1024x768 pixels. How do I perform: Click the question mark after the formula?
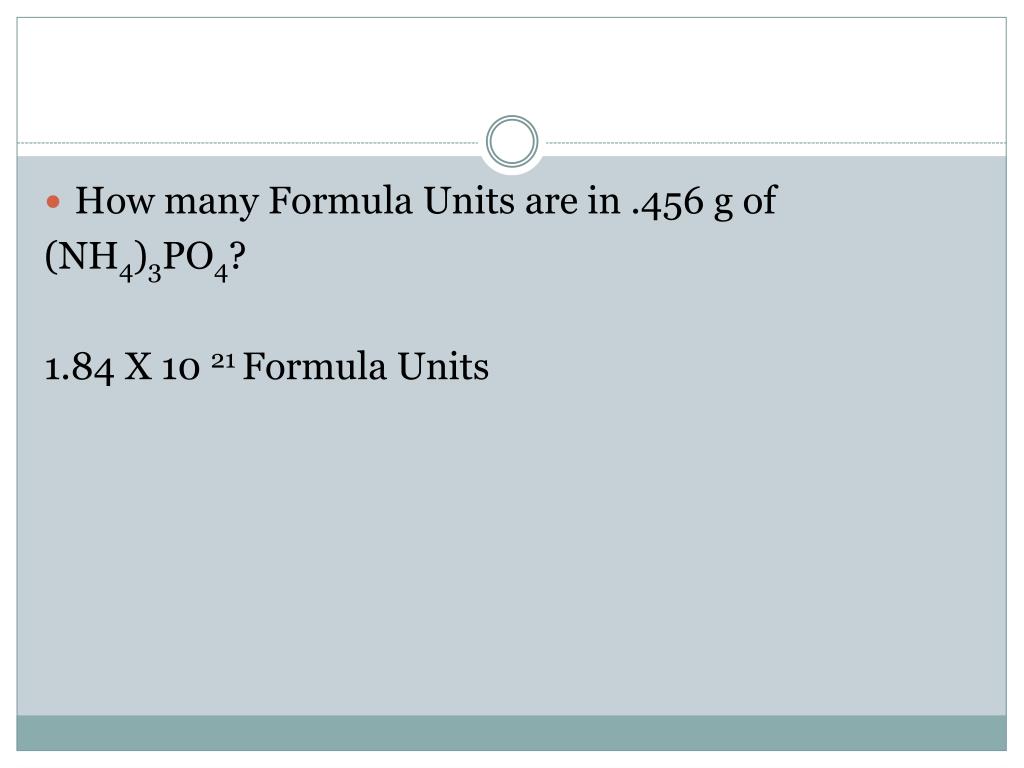pyautogui.click(x=238, y=256)
